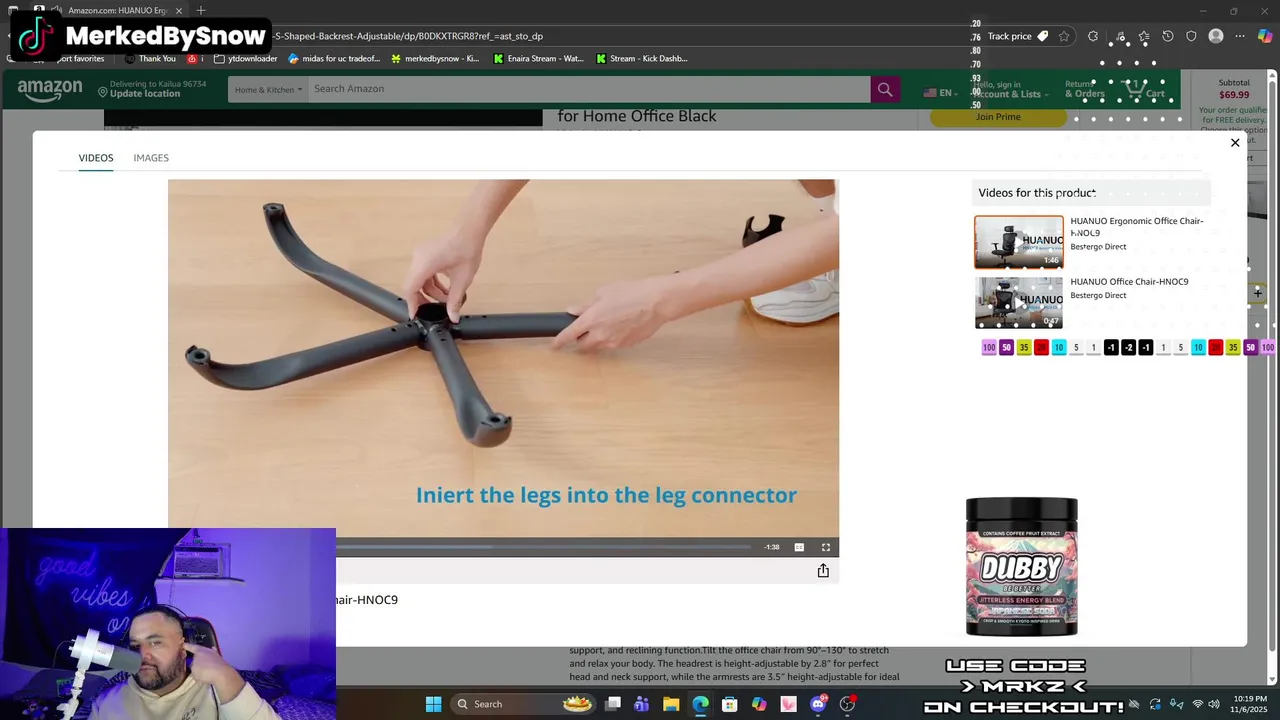
Task: Open the shopping Cart icon
Action: pyautogui.click(x=1145, y=90)
